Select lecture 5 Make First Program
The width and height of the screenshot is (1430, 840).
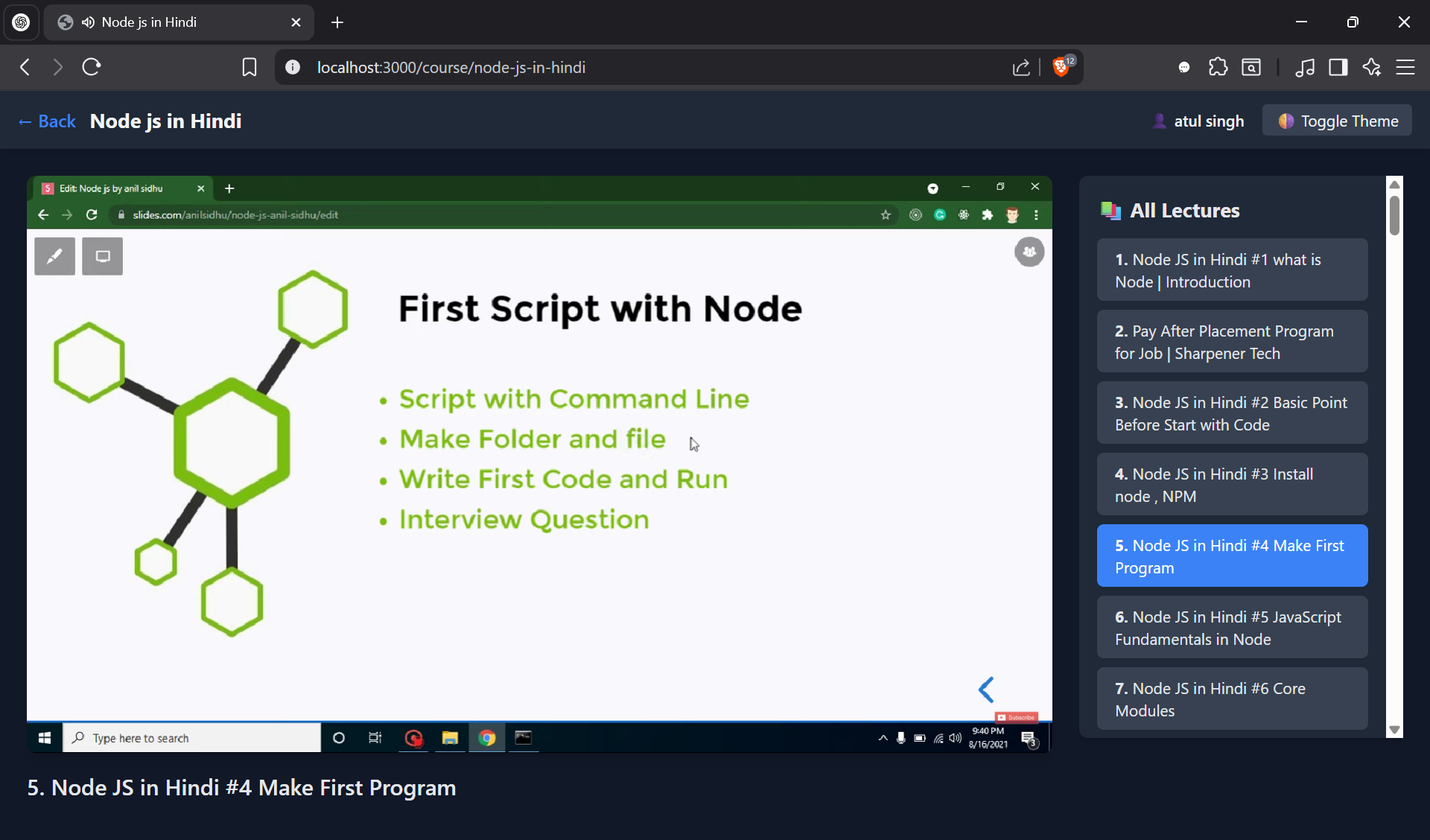[x=1232, y=556]
